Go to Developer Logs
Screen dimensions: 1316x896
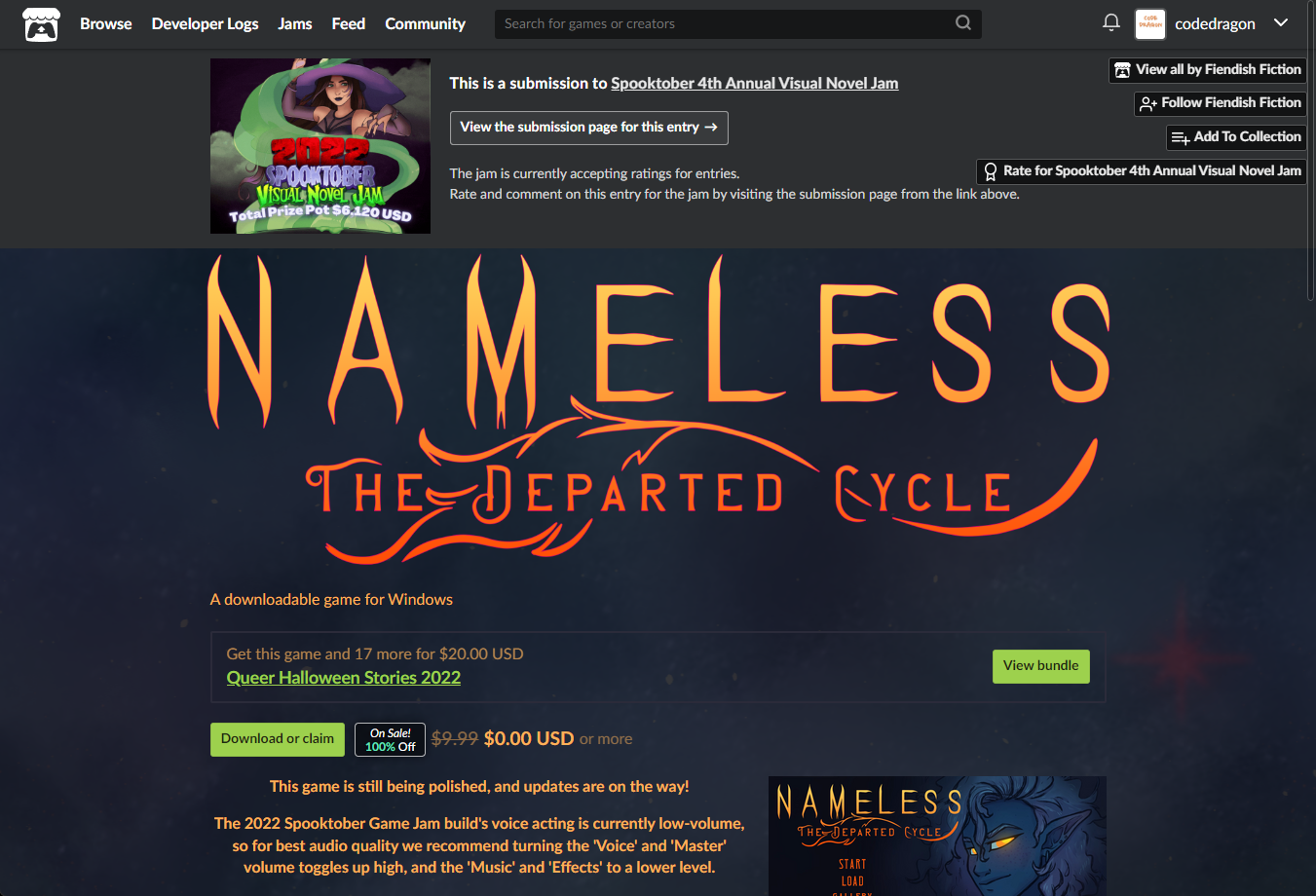pos(205,23)
